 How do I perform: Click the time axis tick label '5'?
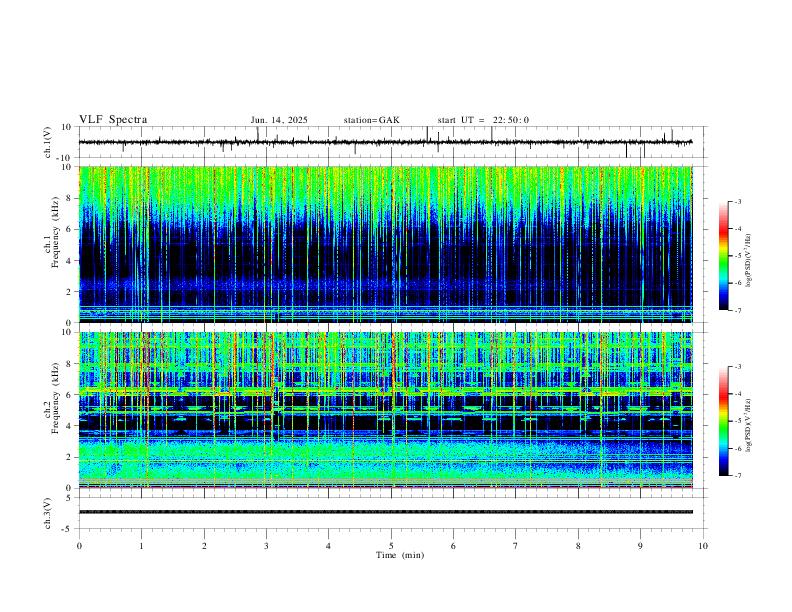(391, 546)
